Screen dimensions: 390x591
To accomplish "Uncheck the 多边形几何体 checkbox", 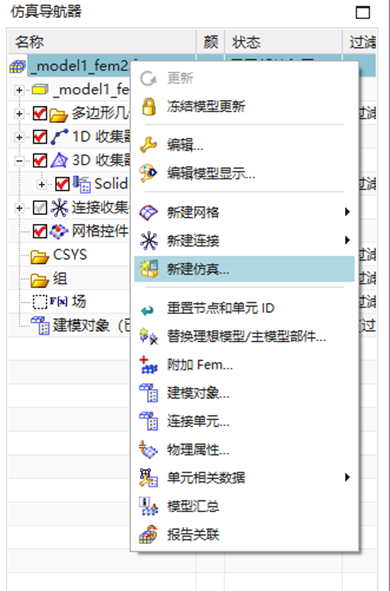I will (x=40, y=113).
